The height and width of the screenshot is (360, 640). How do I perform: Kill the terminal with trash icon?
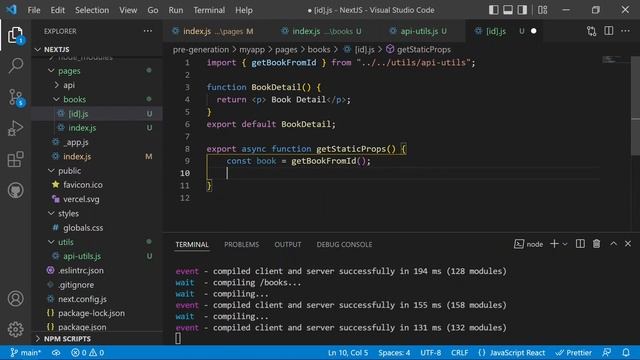pyautogui.click(x=596, y=244)
